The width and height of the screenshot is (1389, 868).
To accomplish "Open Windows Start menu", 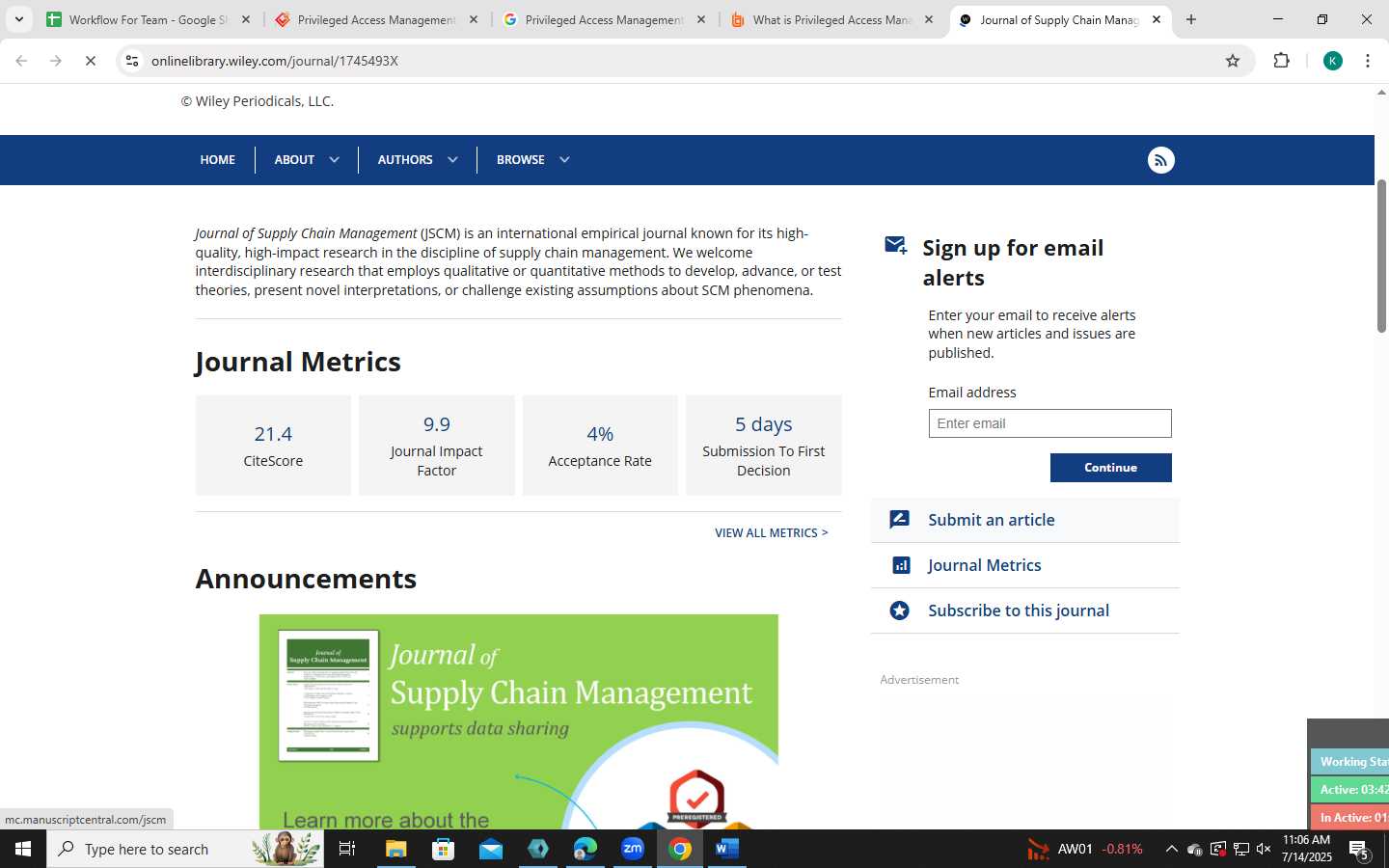I will (x=23, y=849).
